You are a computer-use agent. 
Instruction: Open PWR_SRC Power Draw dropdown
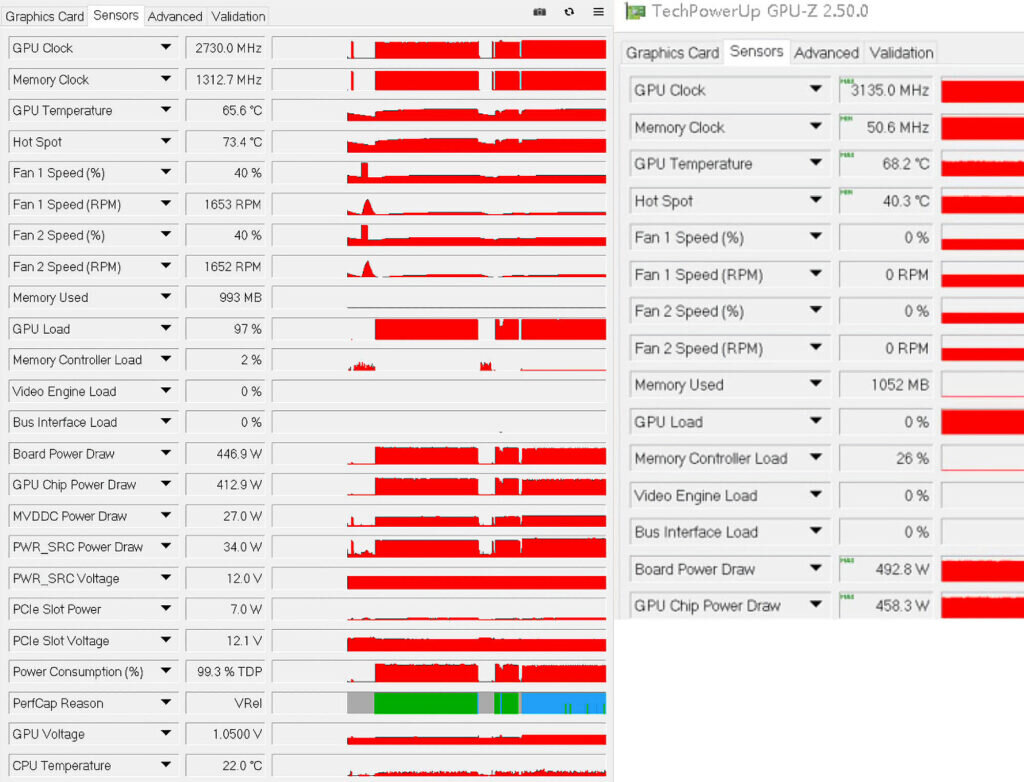click(166, 546)
